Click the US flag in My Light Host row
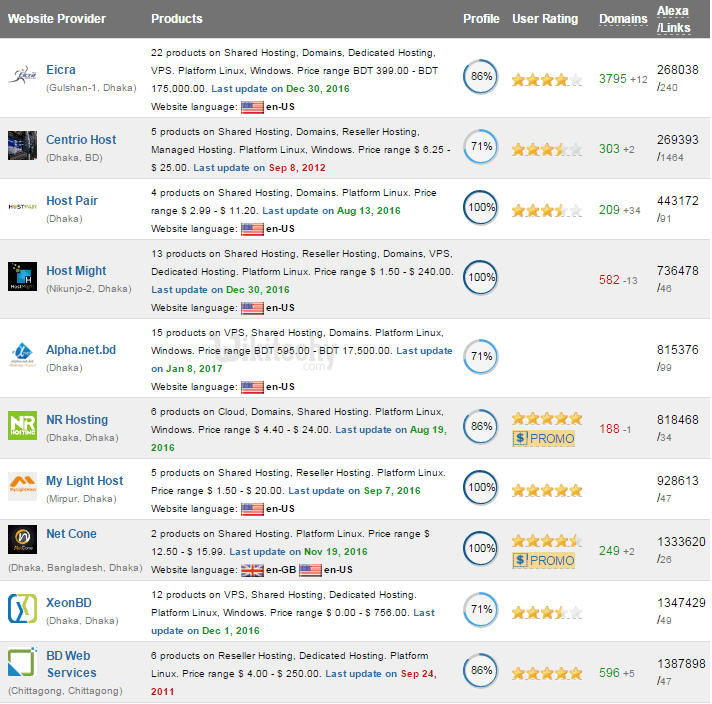 252,509
